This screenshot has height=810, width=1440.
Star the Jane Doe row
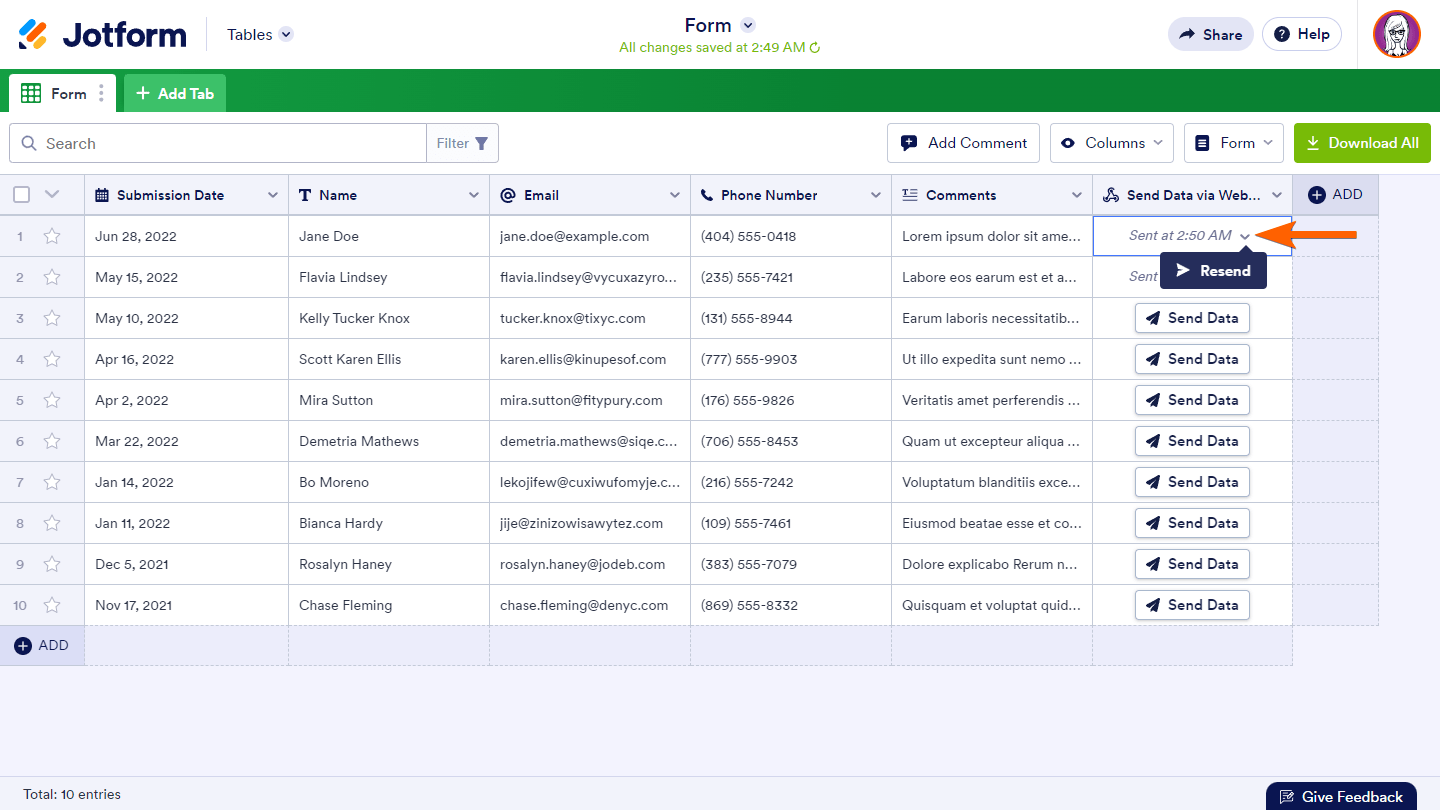52,236
